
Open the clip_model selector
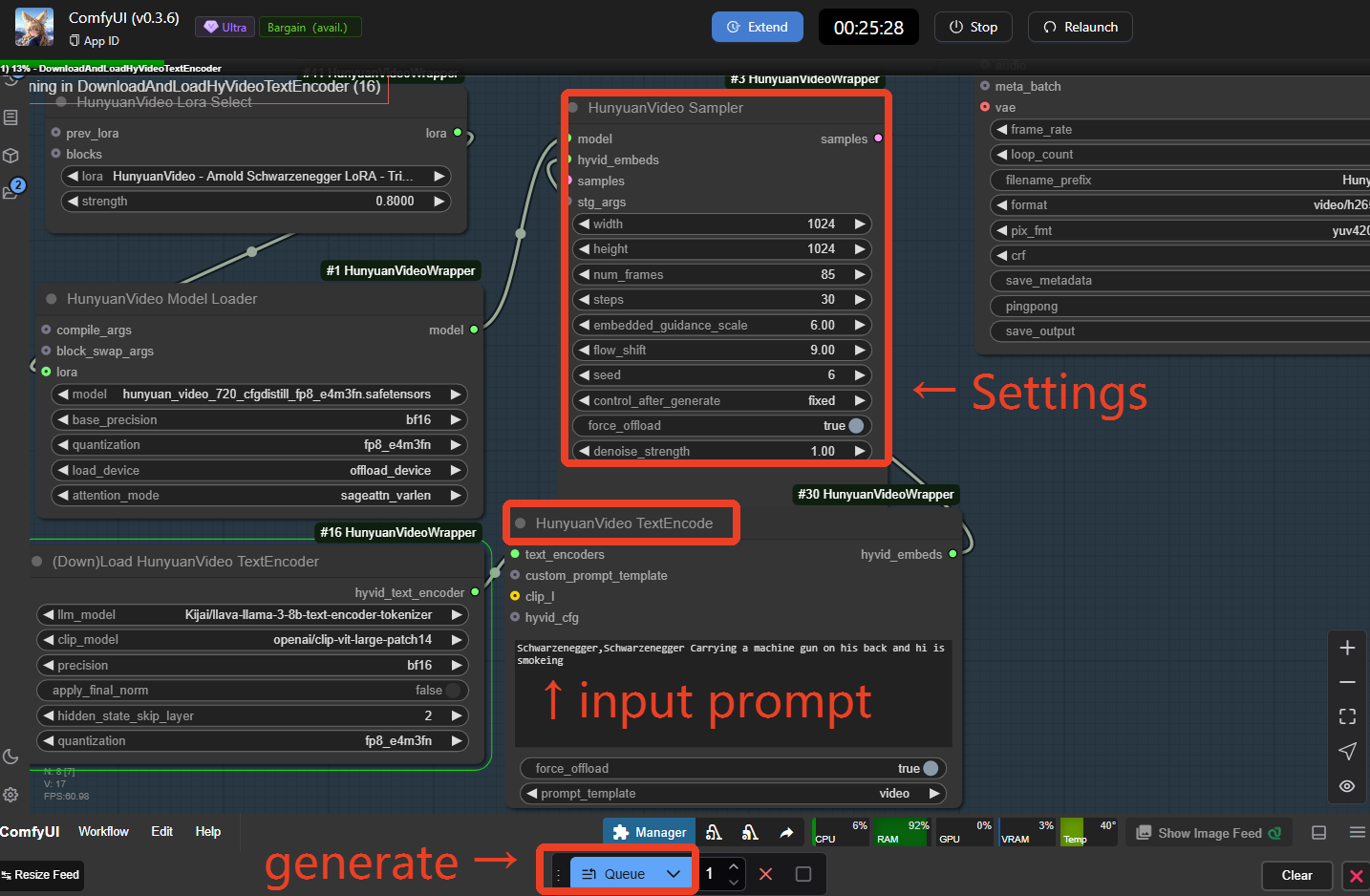(253, 640)
